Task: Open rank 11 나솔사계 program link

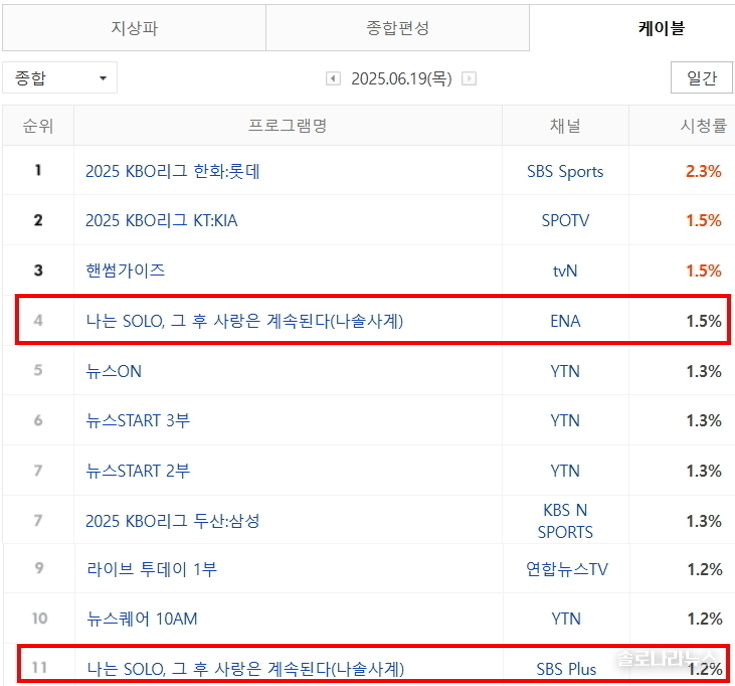Action: (x=246, y=669)
